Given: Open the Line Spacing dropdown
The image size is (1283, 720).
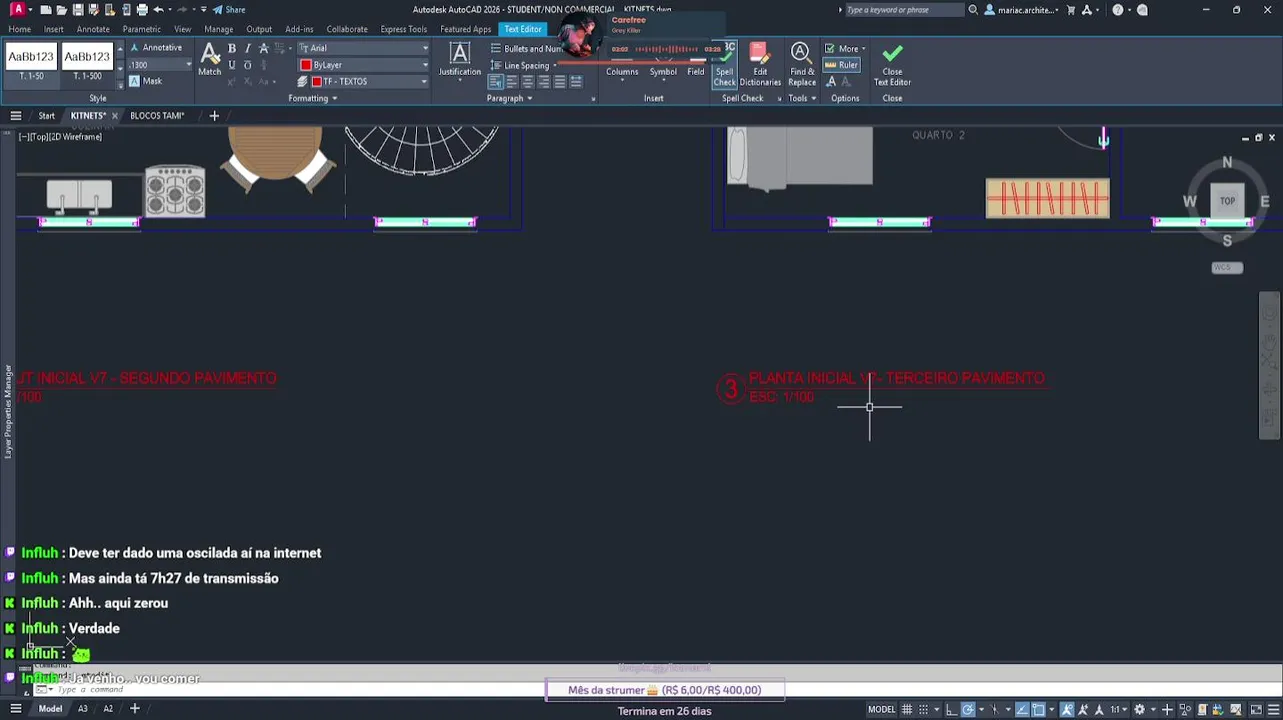Looking at the screenshot, I should click(523, 65).
